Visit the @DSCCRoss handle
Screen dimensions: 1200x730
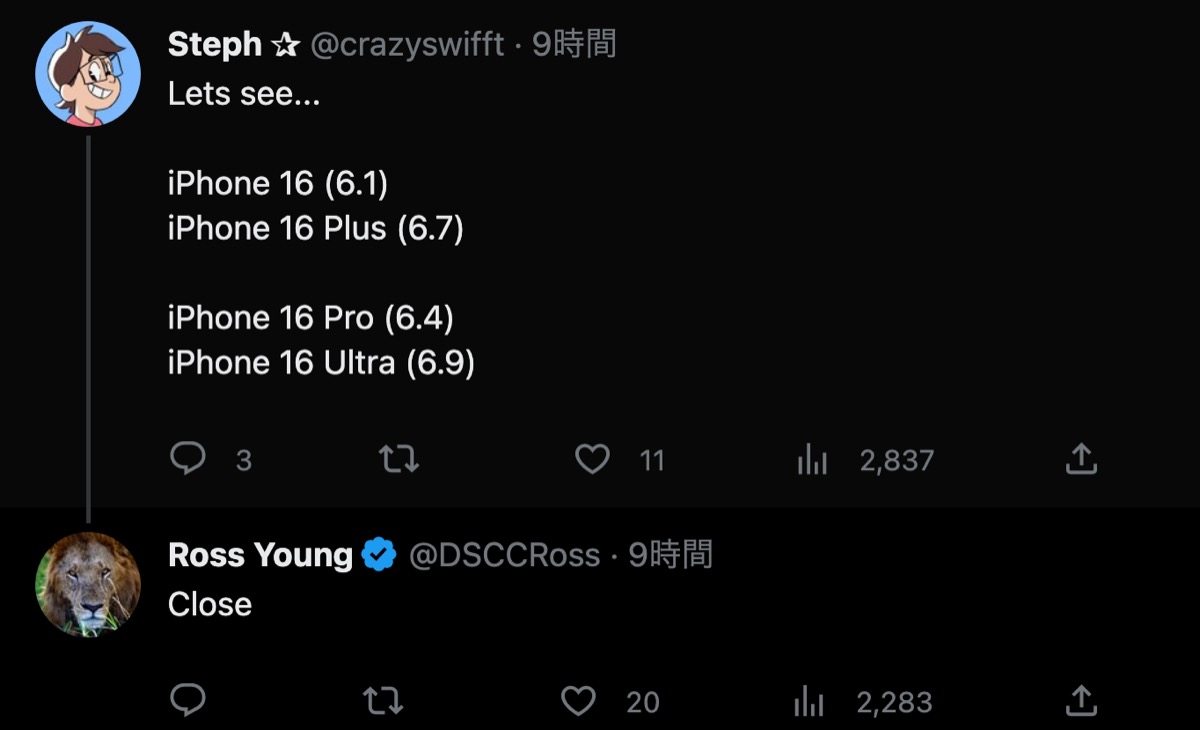coord(504,554)
